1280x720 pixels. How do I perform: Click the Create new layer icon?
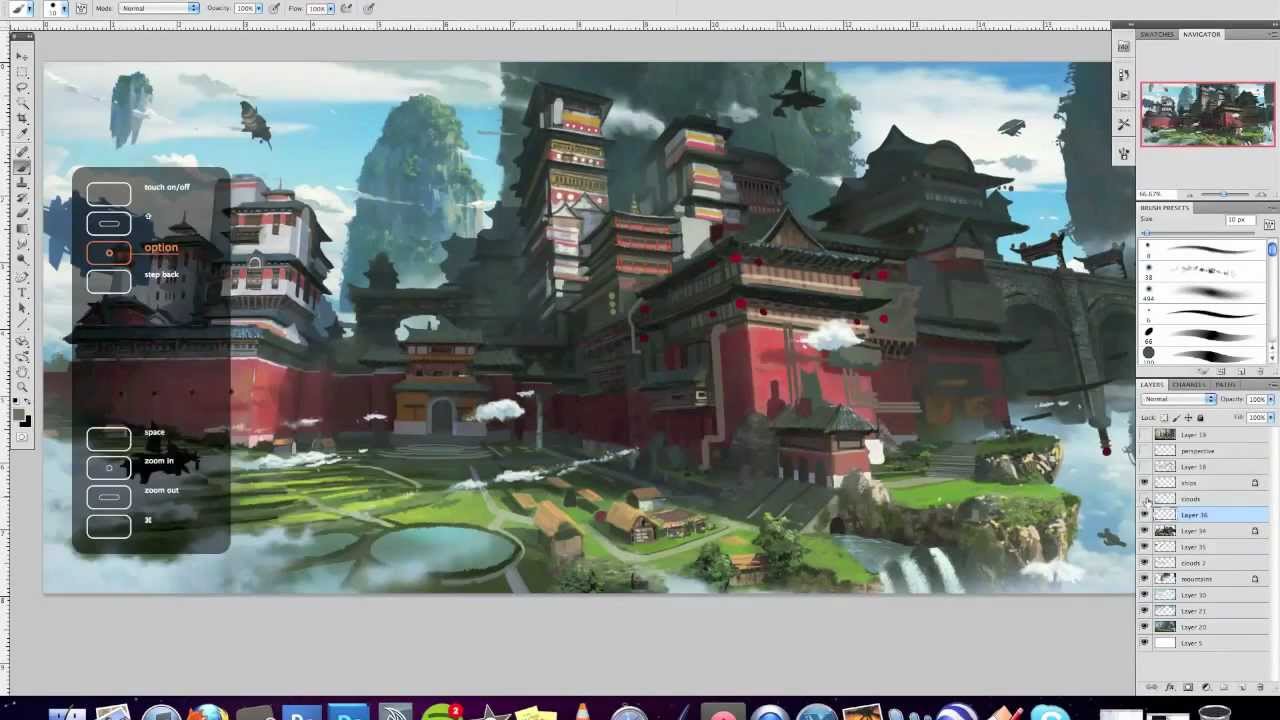tap(1241, 687)
